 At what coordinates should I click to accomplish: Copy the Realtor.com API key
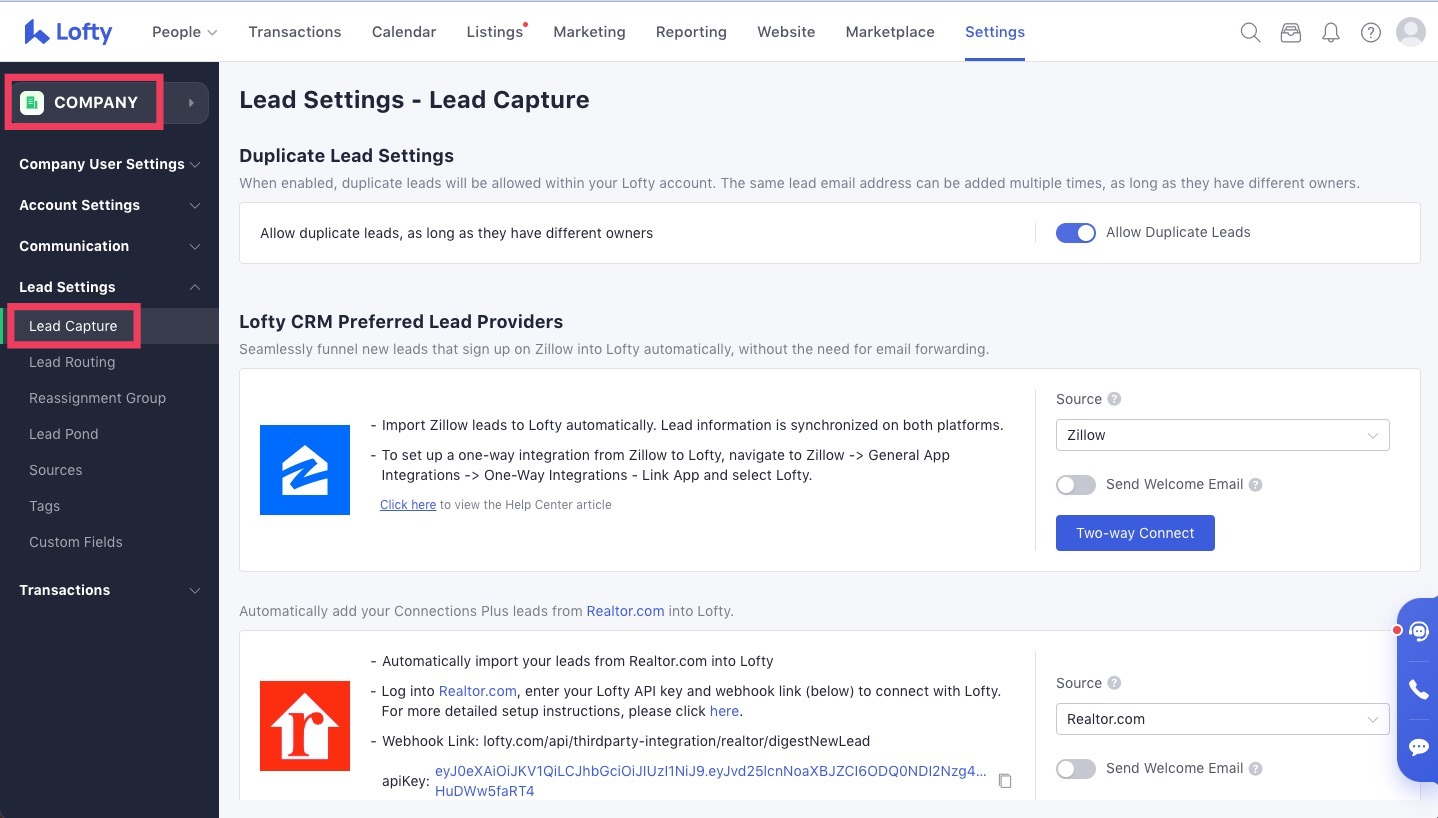click(x=1005, y=780)
